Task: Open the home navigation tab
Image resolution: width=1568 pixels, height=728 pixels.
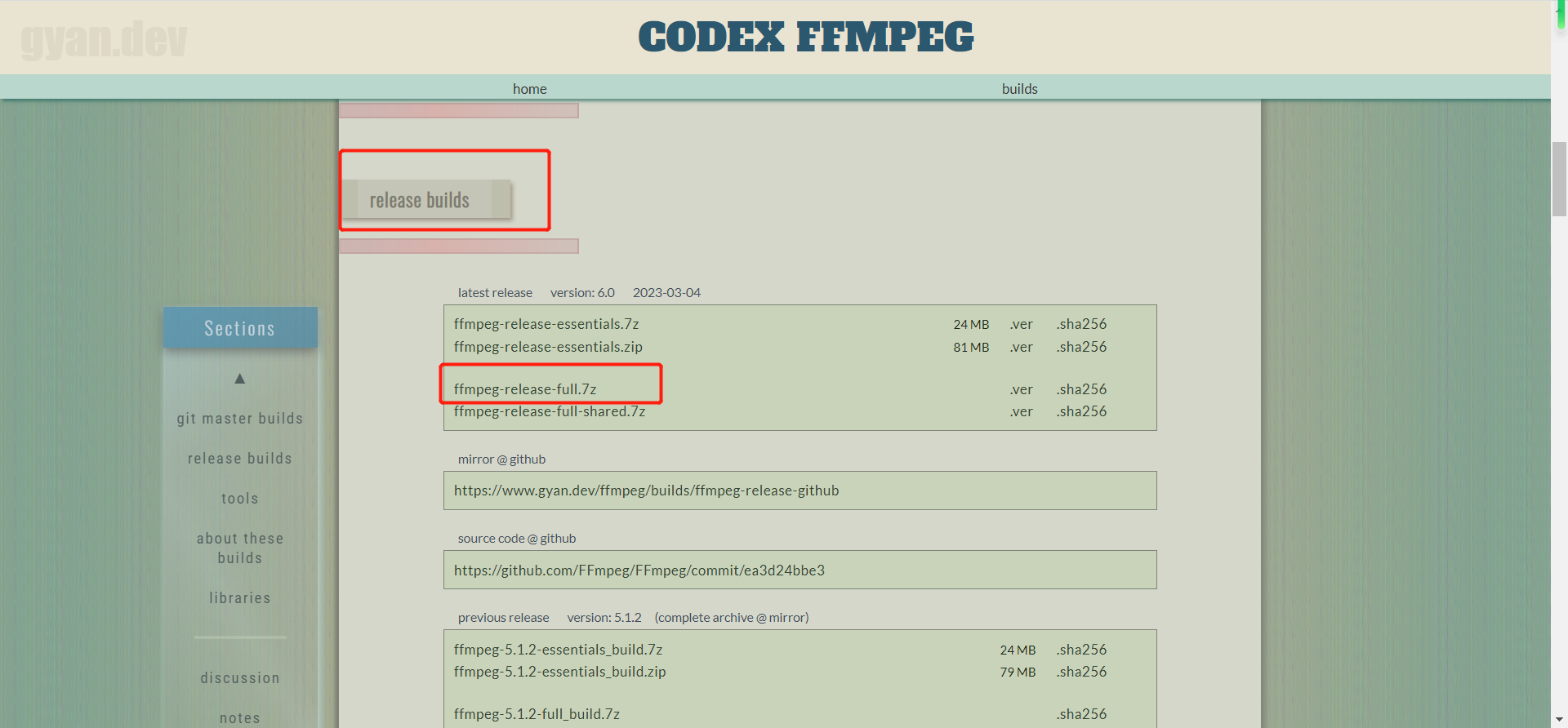Action: click(x=530, y=89)
